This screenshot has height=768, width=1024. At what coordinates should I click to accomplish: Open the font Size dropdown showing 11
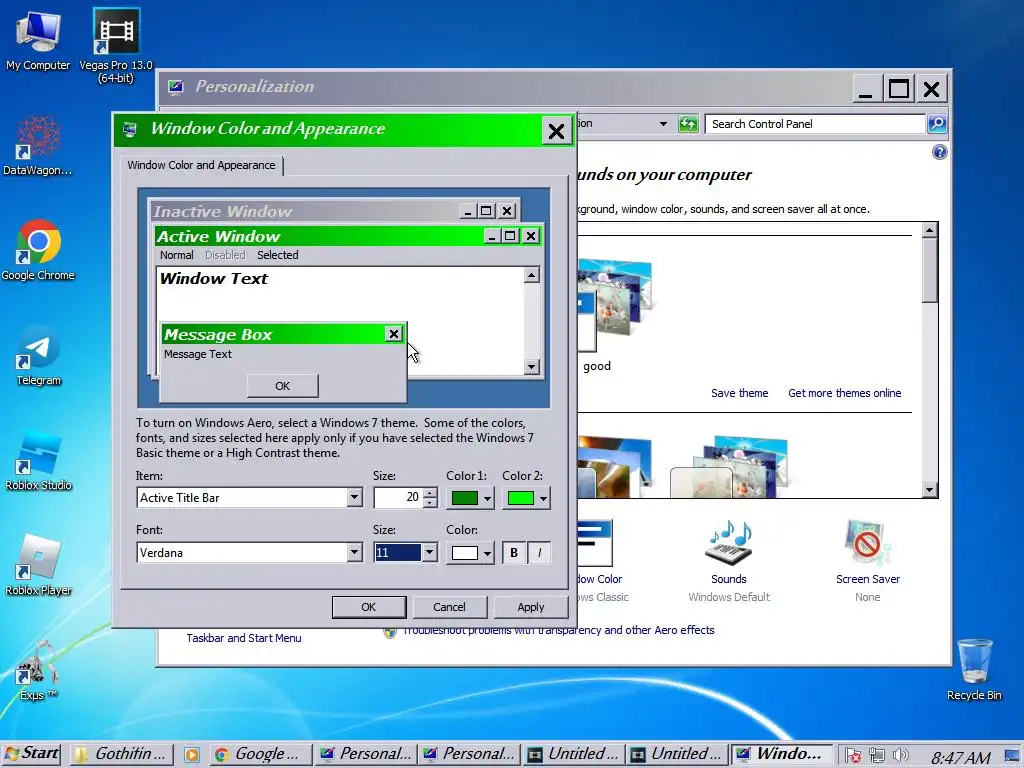(429, 552)
